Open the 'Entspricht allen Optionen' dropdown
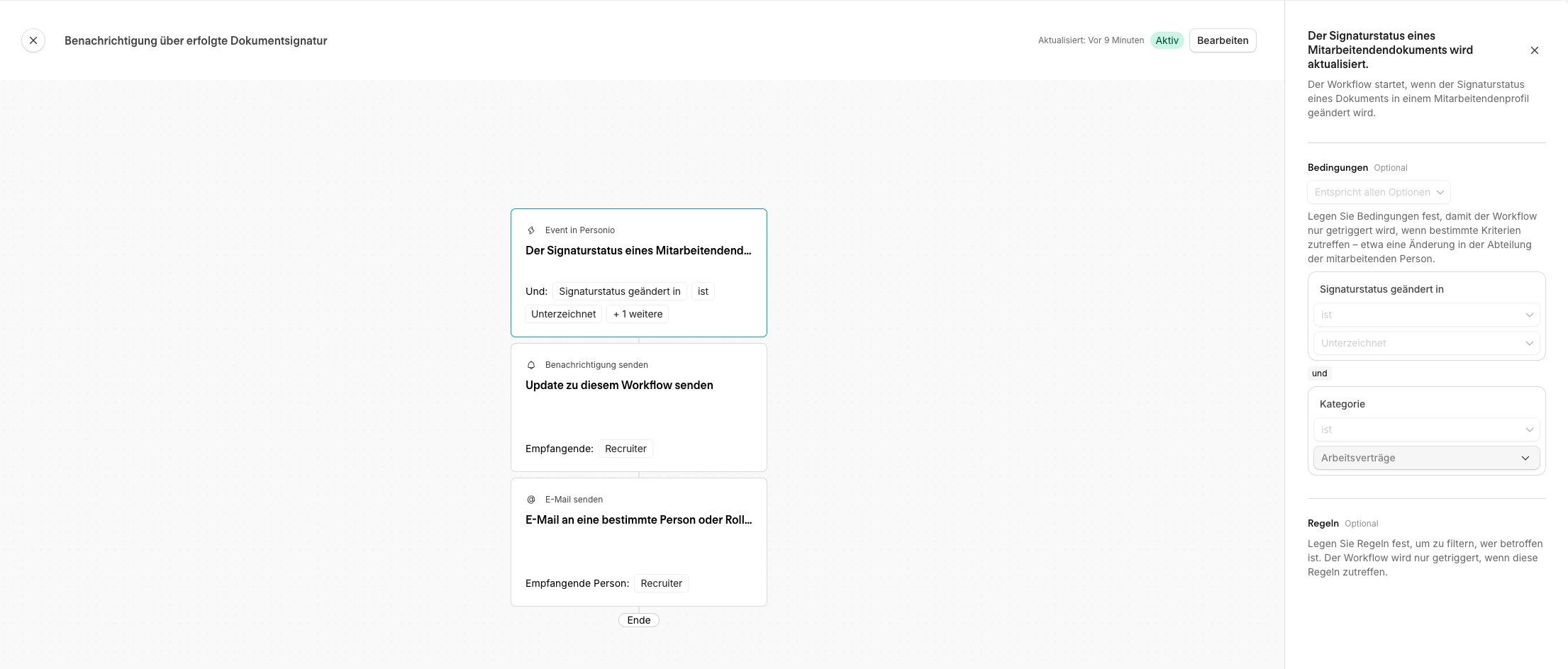 [x=1379, y=192]
